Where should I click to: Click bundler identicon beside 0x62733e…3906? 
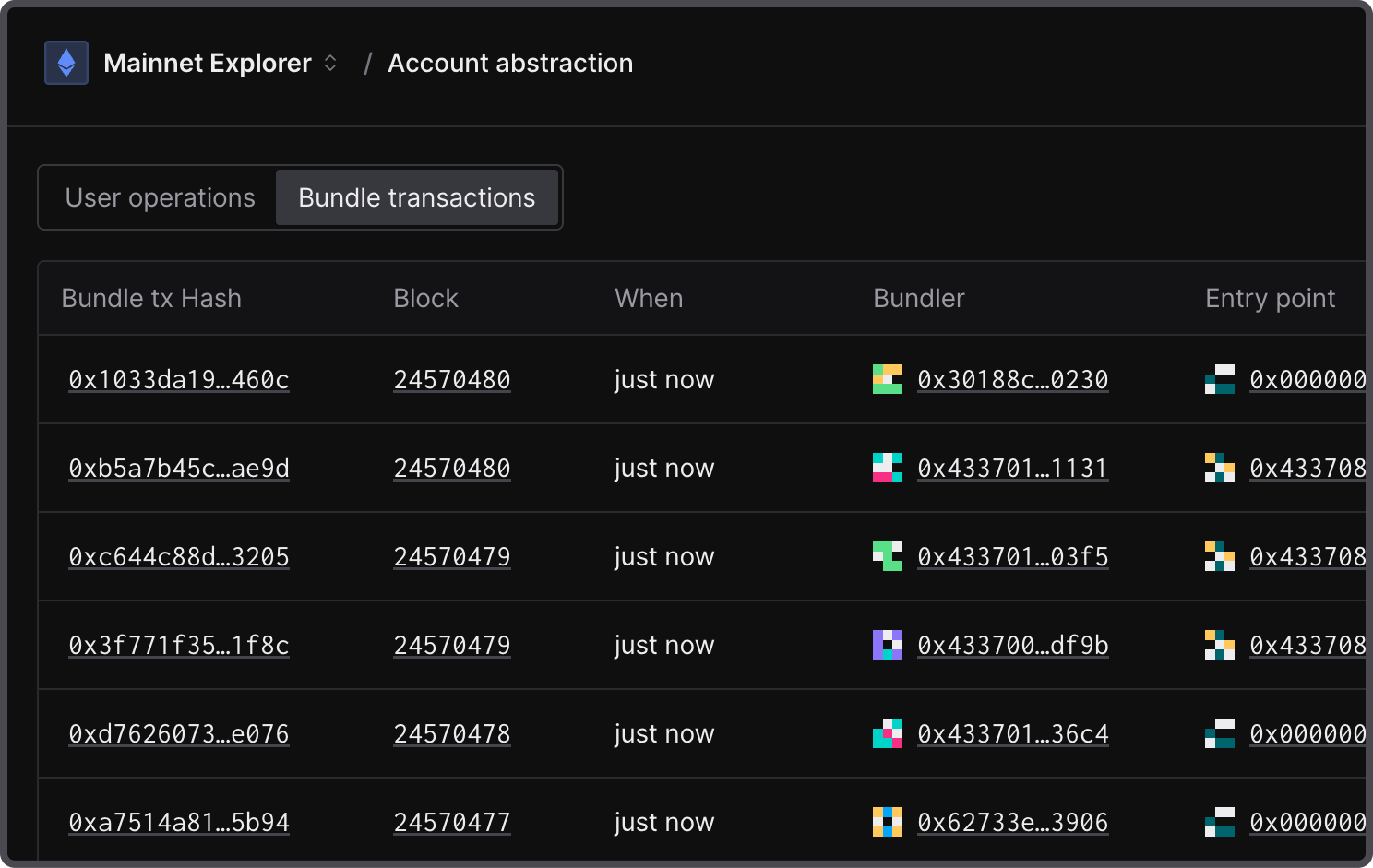click(x=887, y=822)
